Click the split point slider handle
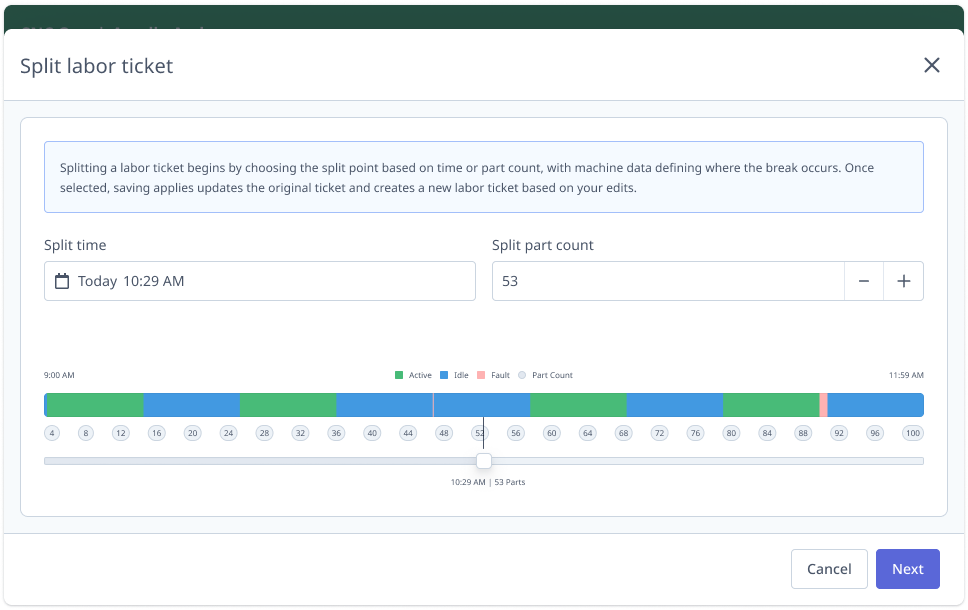The height and width of the screenshot is (610, 968). pos(484,460)
